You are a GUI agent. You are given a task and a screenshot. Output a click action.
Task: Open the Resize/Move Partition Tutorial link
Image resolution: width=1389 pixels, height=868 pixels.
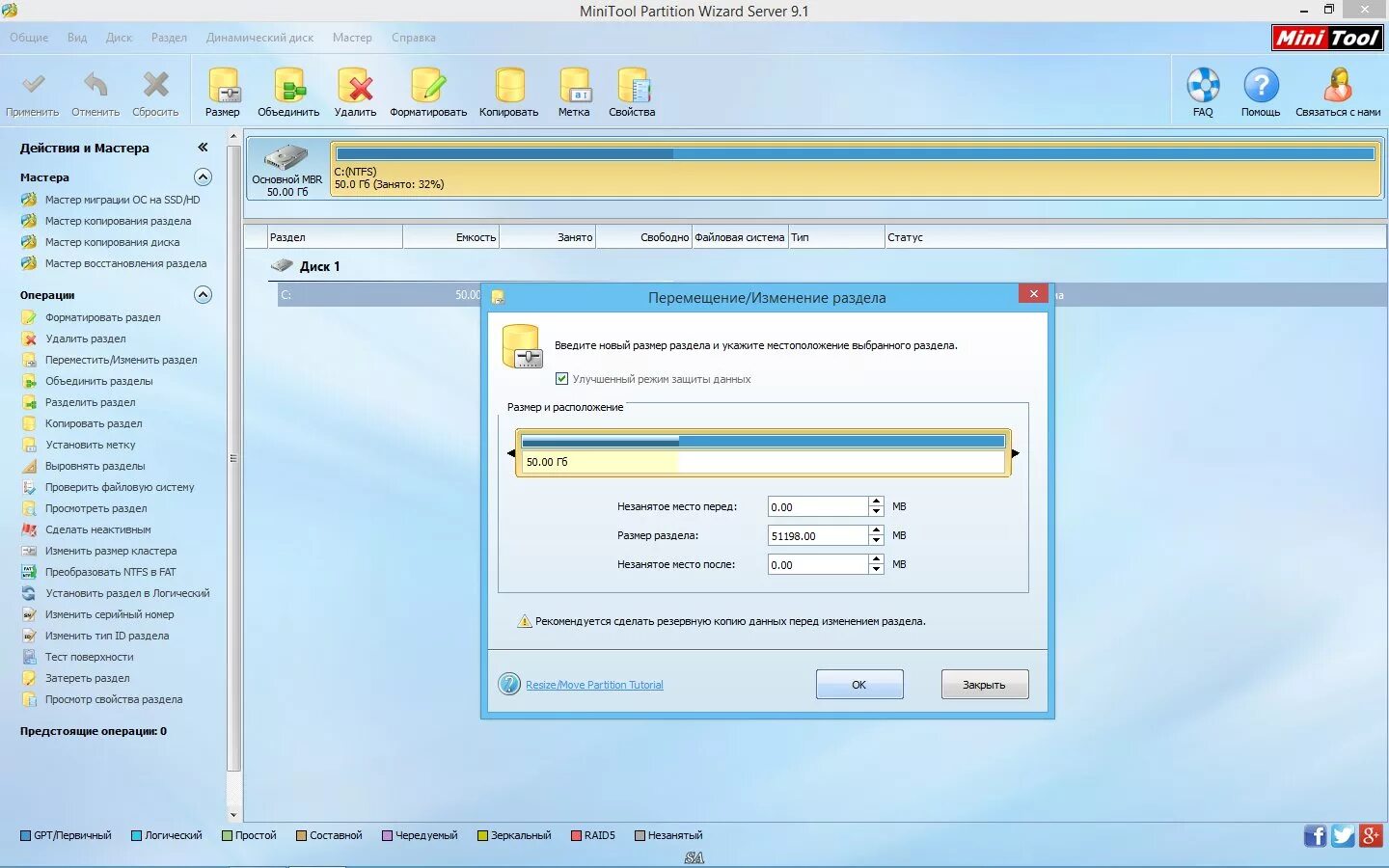pos(594,685)
